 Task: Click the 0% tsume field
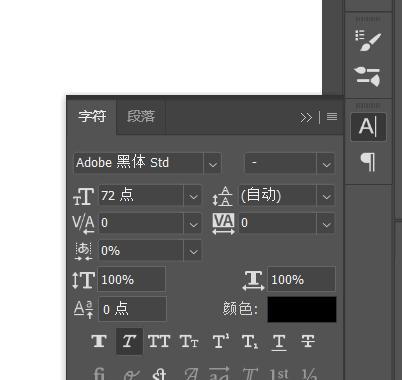(x=141, y=250)
